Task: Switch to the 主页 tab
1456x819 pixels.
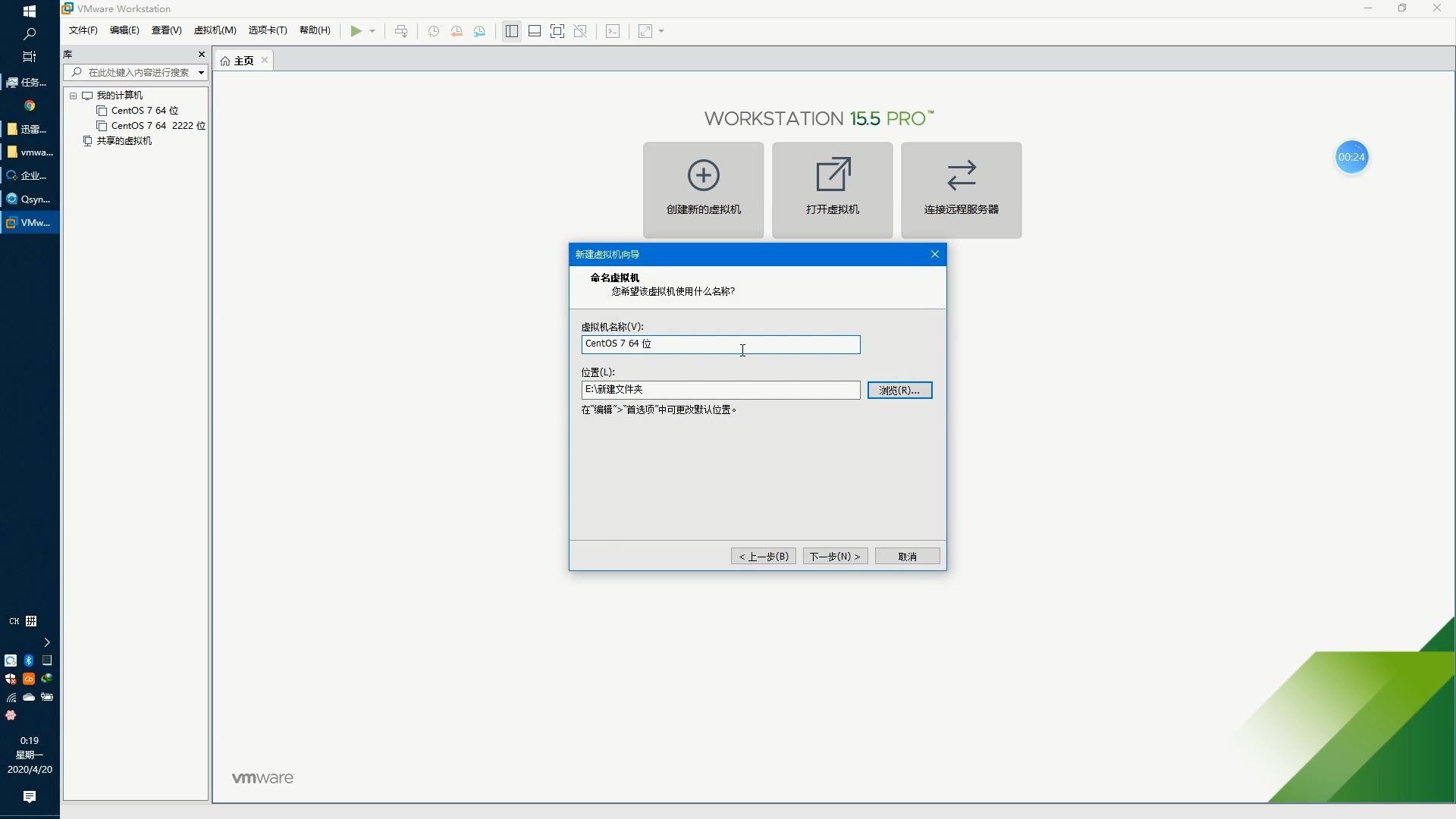Action: [243, 61]
